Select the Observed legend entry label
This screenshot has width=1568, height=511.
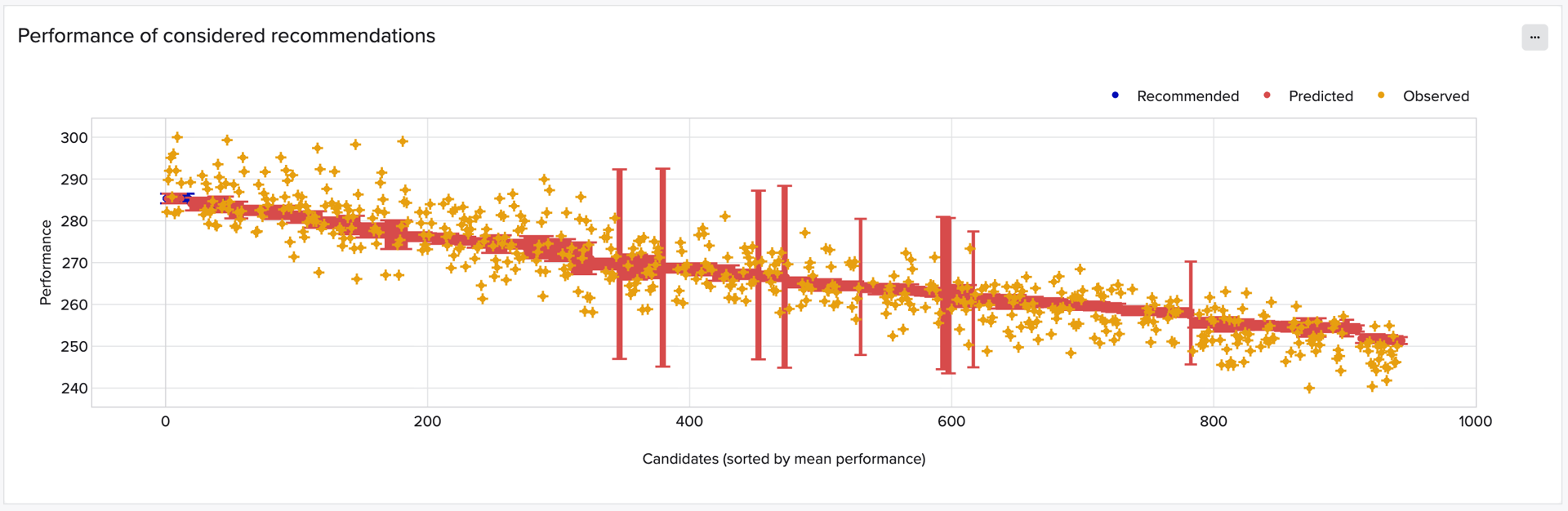(x=1435, y=96)
